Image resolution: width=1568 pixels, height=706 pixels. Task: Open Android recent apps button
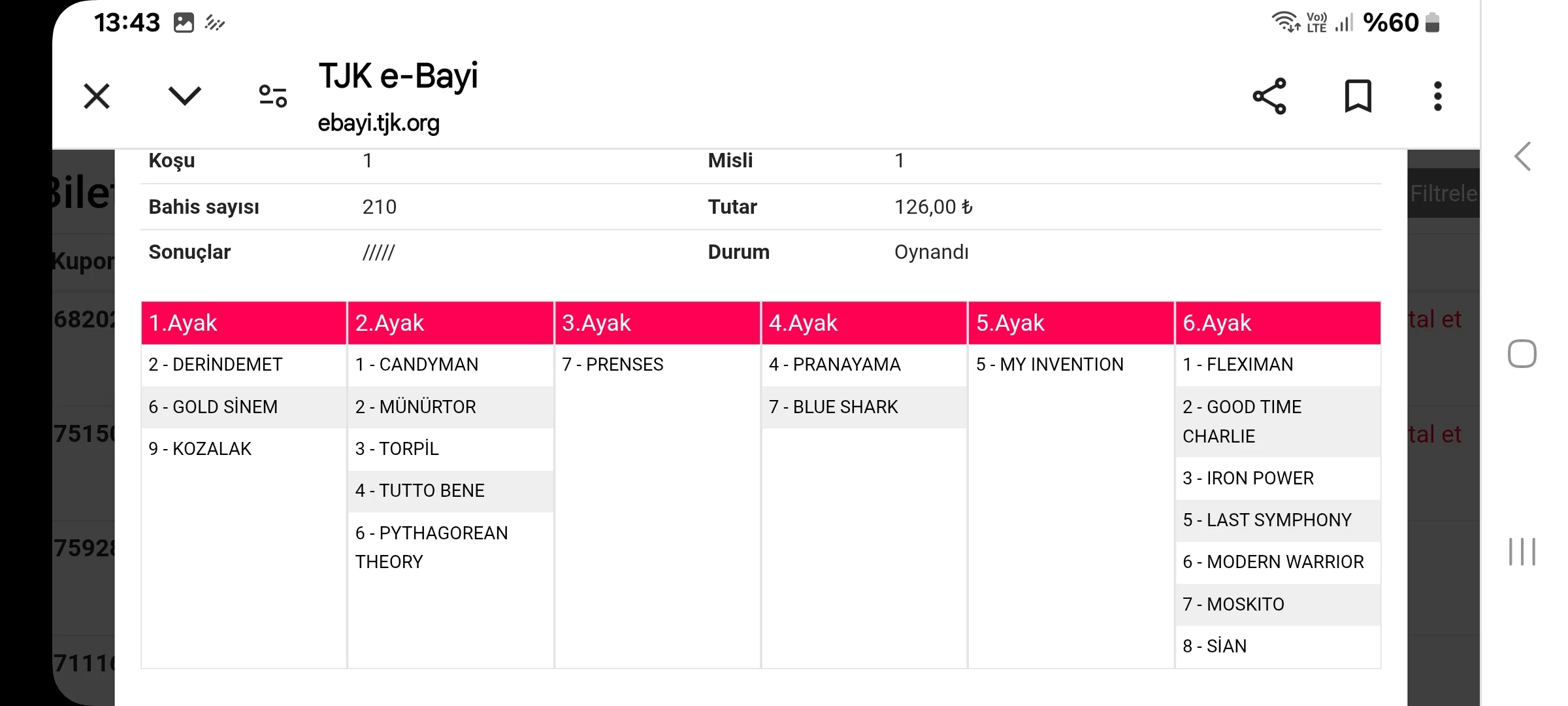[x=1522, y=552]
